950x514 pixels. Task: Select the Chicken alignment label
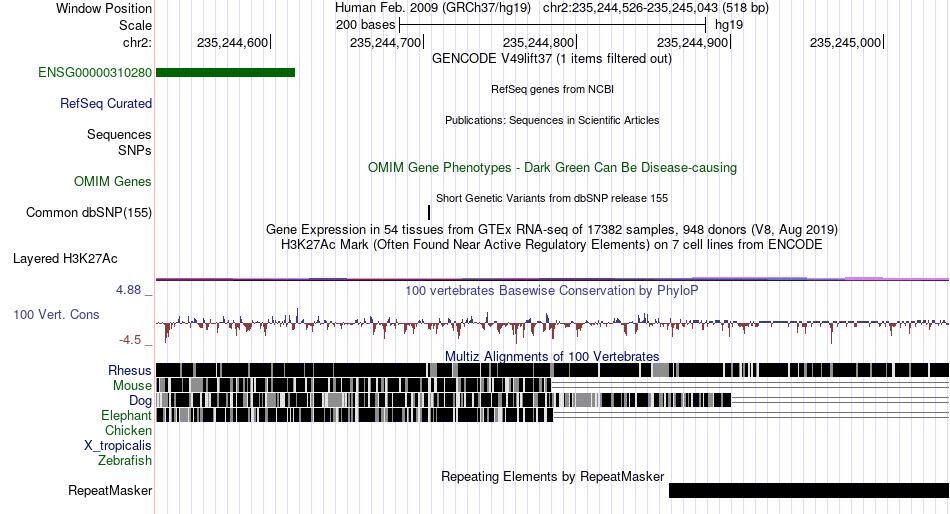pos(128,430)
